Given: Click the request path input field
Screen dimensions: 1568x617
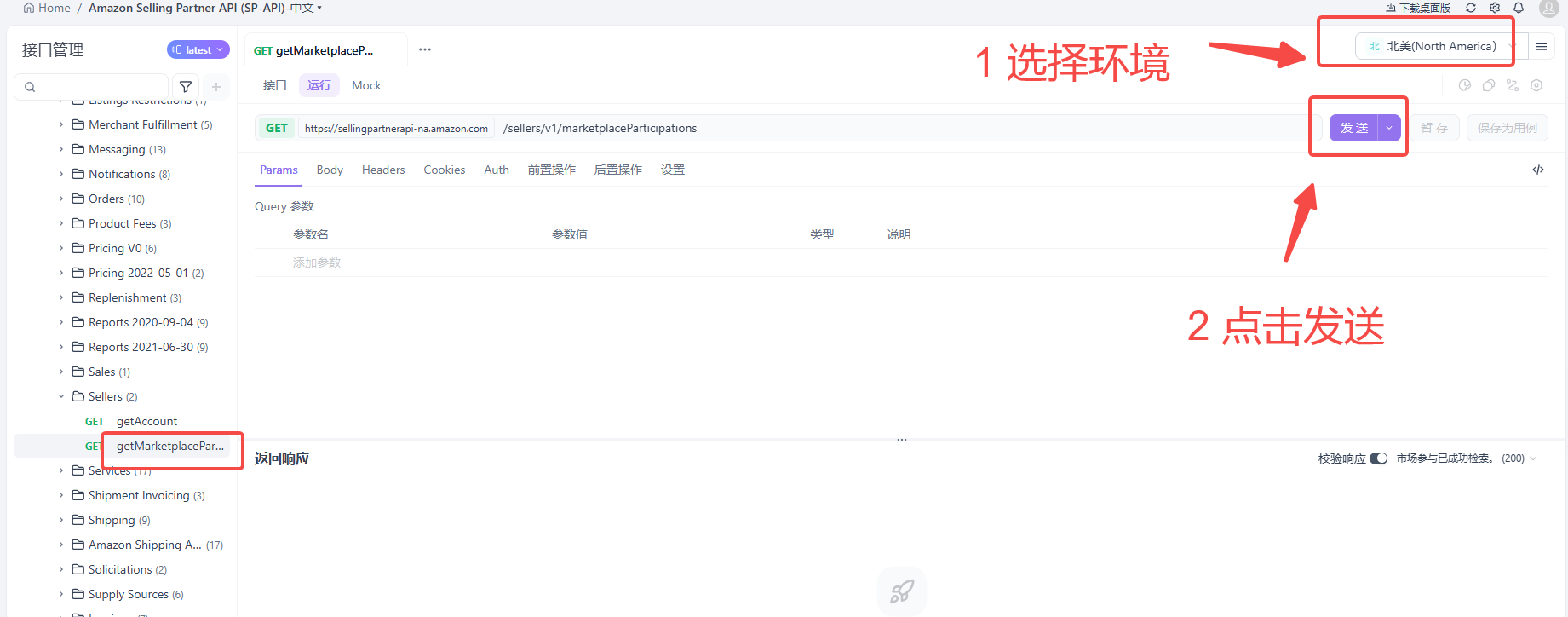Looking at the screenshot, I should tap(907, 128).
